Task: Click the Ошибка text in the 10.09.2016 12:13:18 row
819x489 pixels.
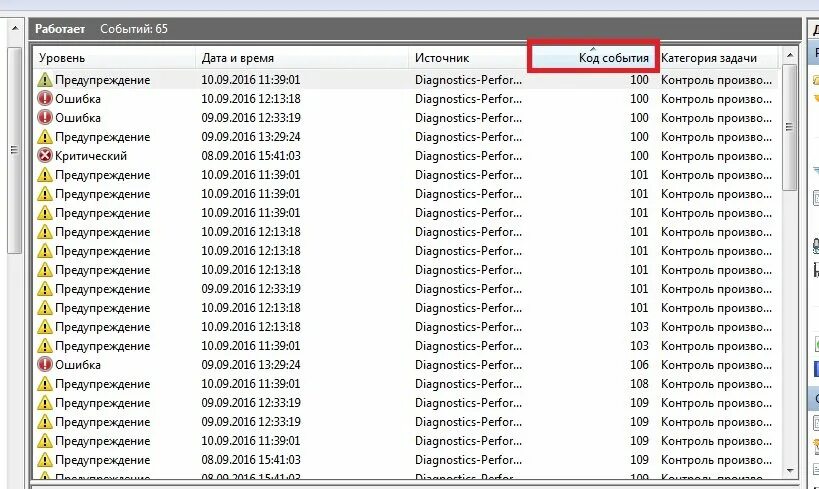Action: tap(78, 99)
